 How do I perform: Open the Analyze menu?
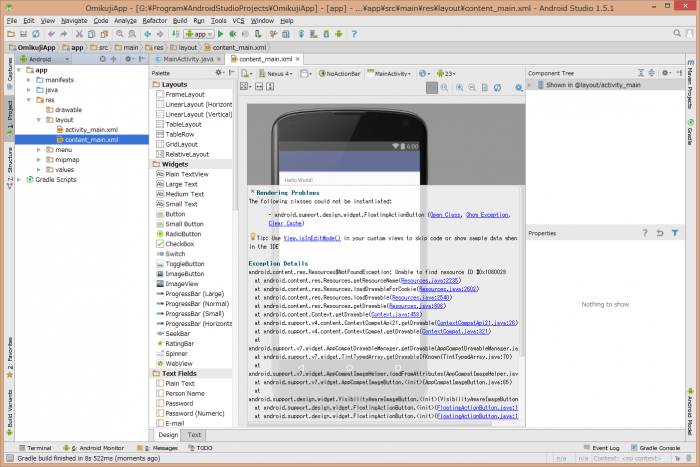125,21
